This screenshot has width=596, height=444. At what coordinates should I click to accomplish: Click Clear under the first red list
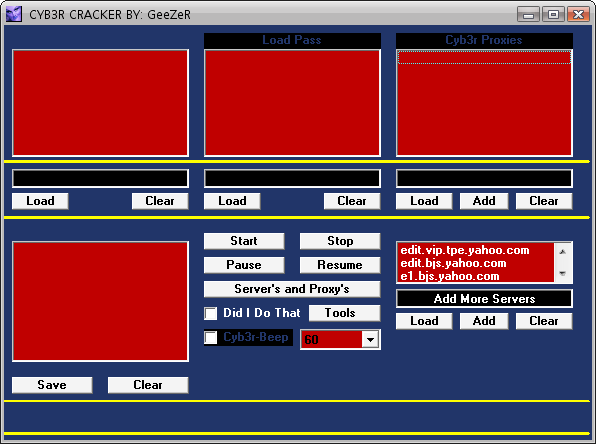pos(160,201)
